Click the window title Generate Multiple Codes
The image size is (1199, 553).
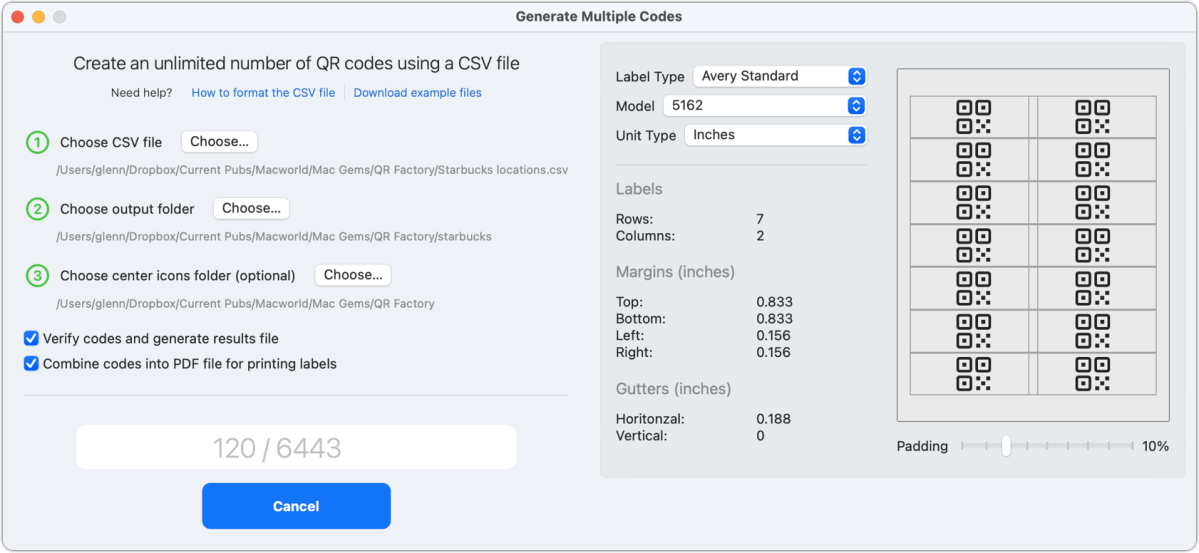[599, 16]
